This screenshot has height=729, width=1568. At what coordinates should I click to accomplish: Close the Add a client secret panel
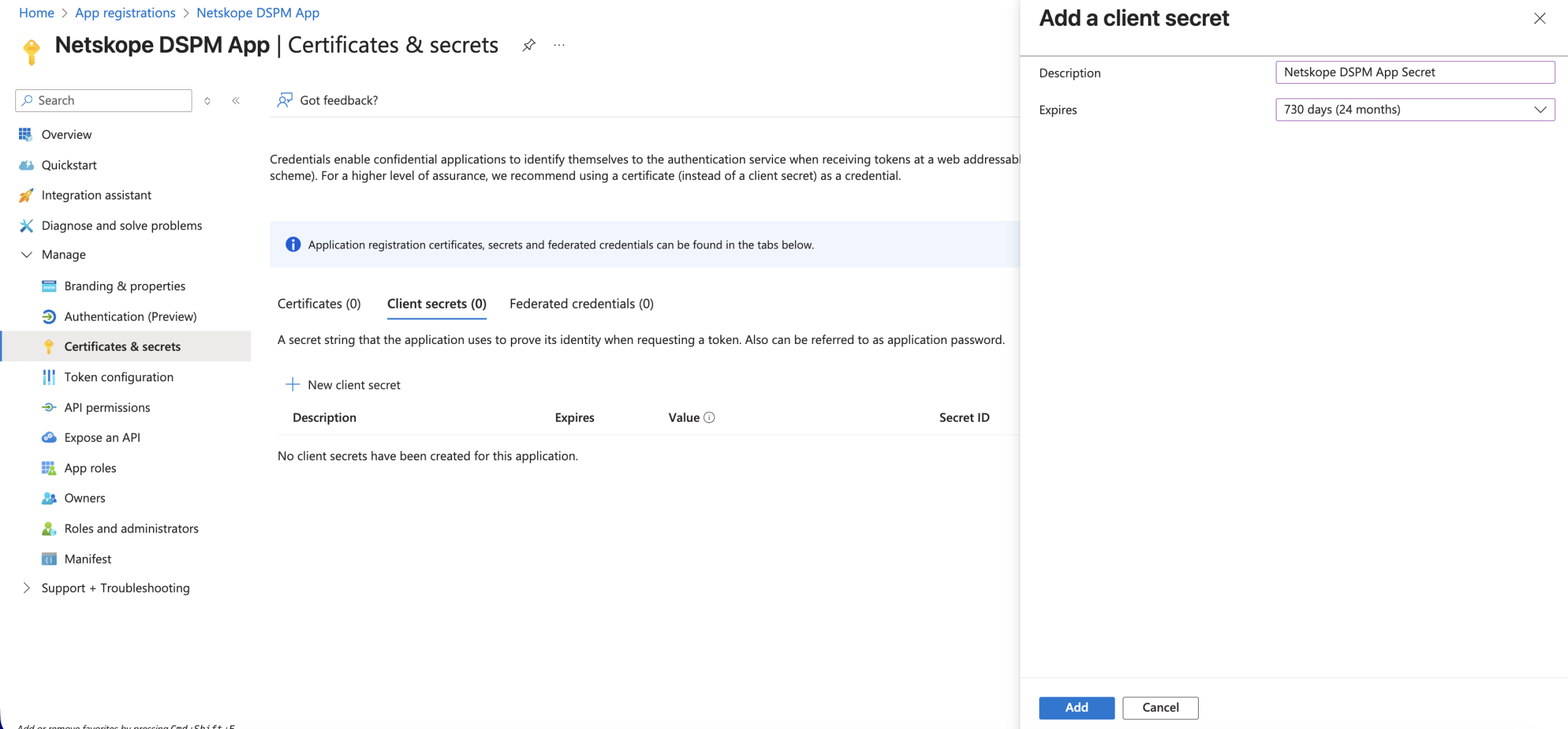click(1539, 18)
